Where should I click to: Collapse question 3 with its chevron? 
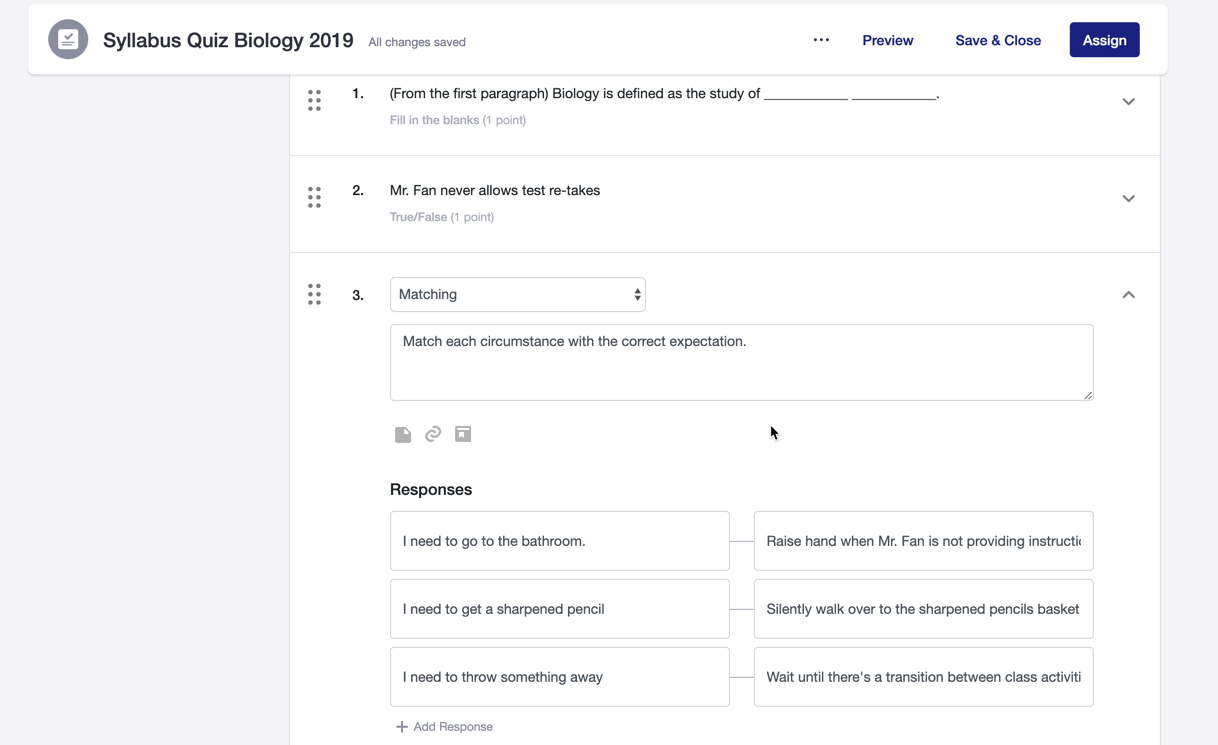pyautogui.click(x=1128, y=295)
